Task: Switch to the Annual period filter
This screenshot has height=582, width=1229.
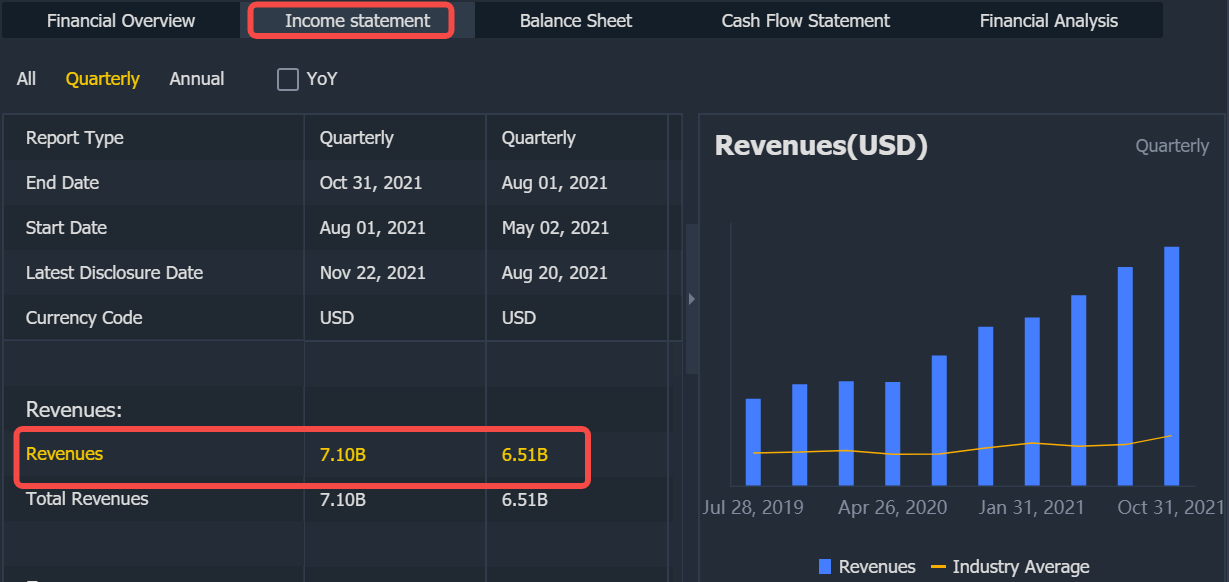Action: (197, 79)
